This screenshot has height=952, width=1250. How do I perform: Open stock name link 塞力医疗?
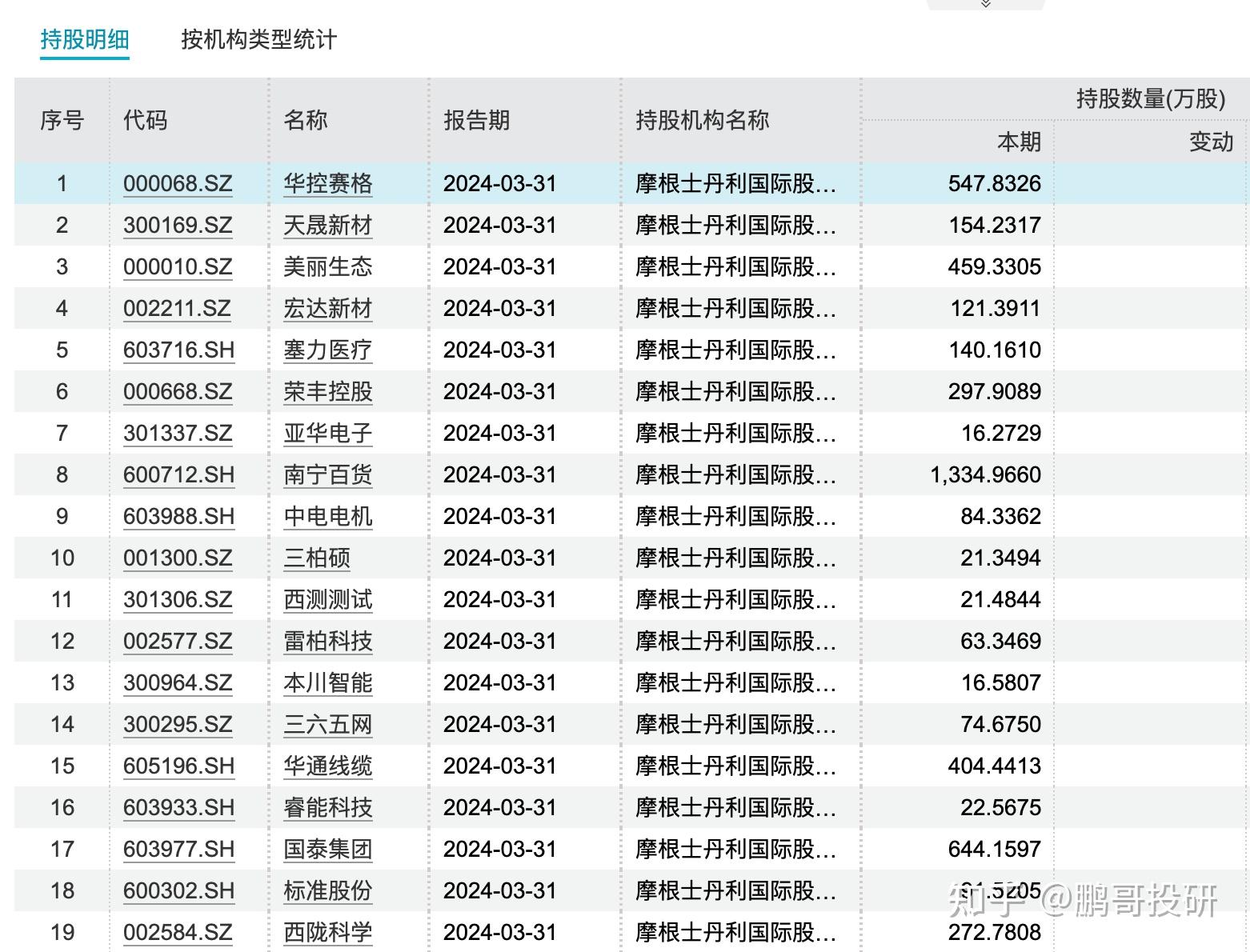328,350
